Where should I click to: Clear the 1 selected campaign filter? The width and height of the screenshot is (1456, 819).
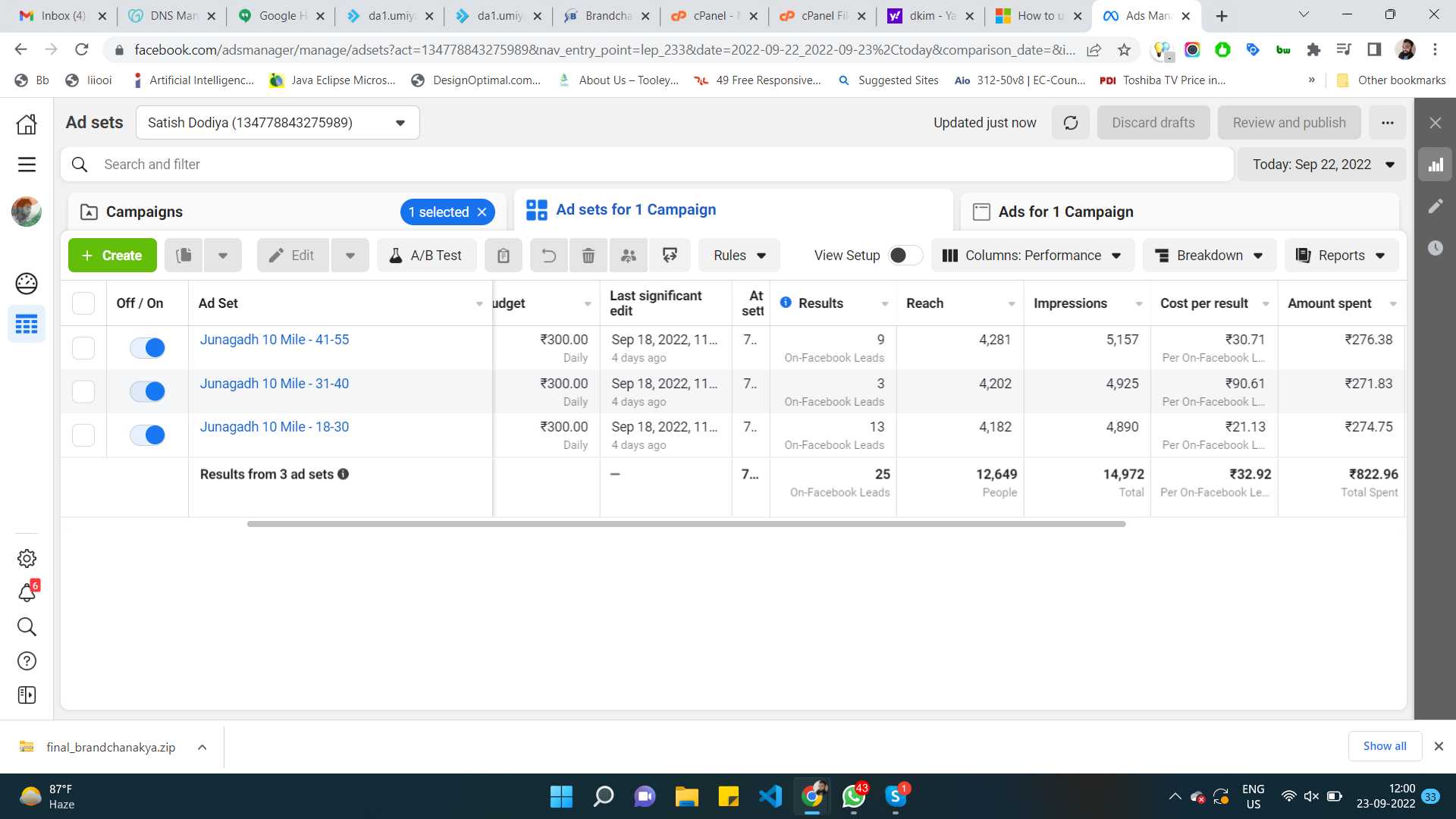482,212
